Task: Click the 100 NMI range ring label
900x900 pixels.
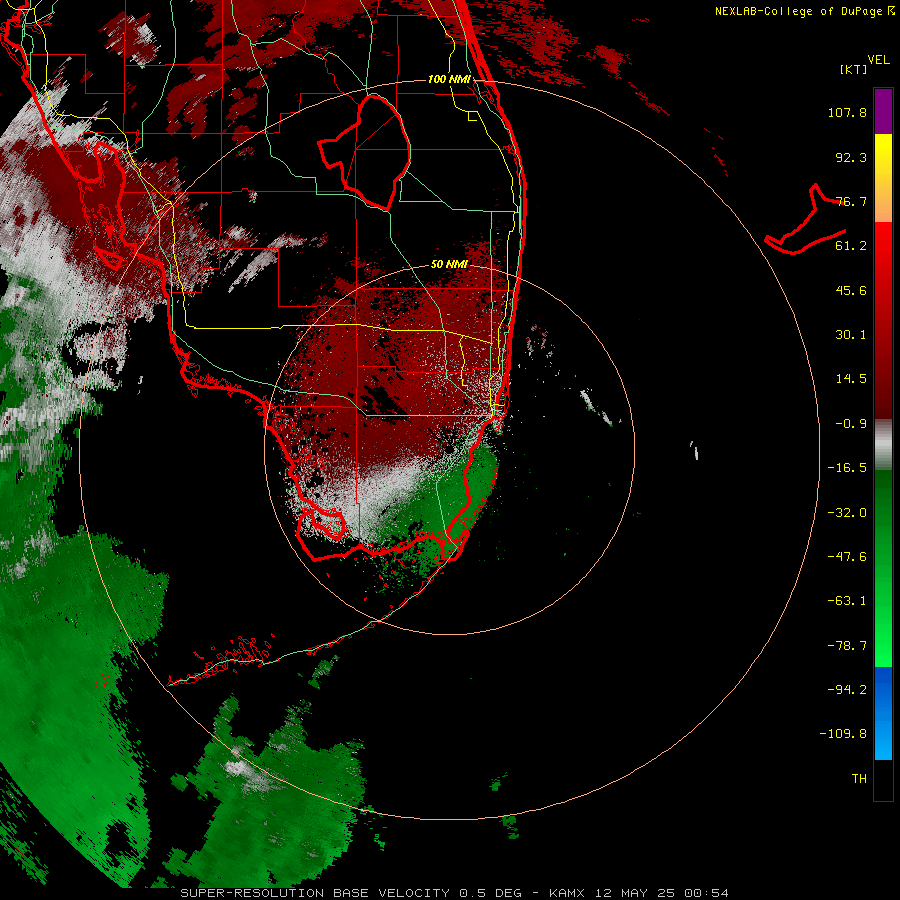Action: point(449,79)
